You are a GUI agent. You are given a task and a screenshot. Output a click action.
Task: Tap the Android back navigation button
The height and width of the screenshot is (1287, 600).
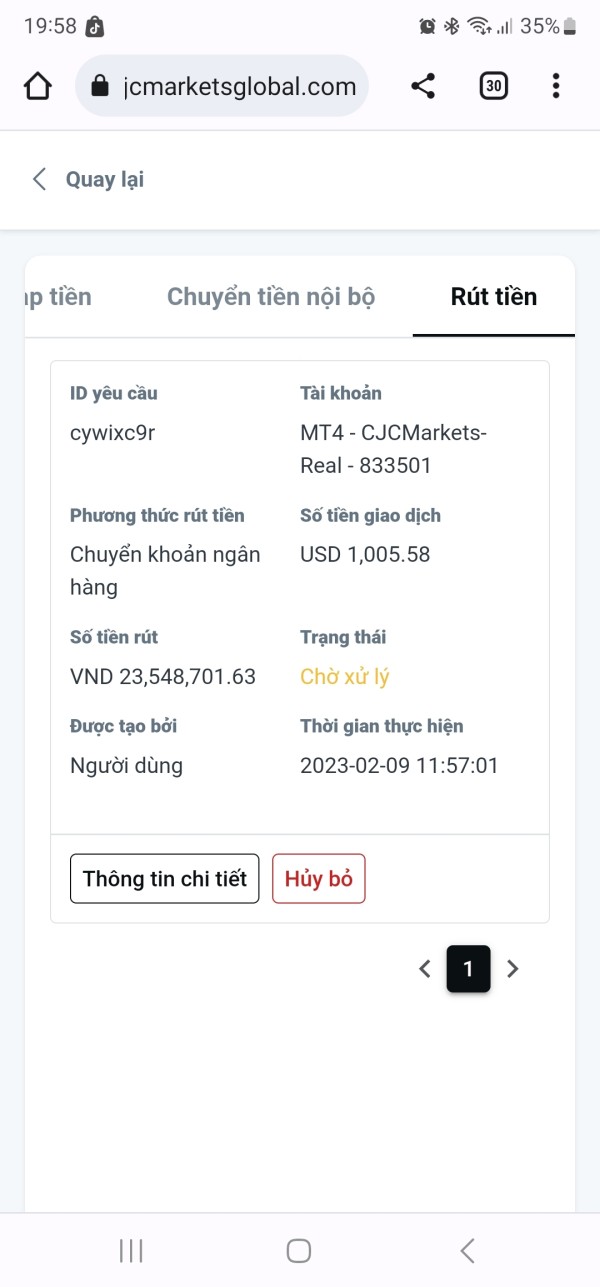[x=467, y=1250]
